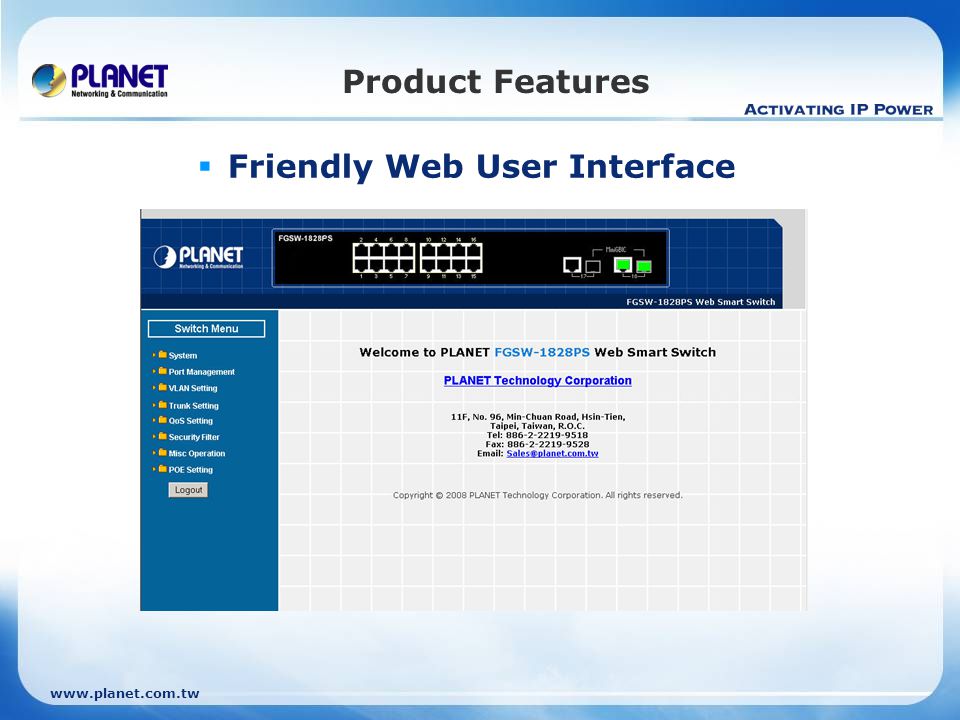Click the www.planet.com.tw footer text

[125, 694]
